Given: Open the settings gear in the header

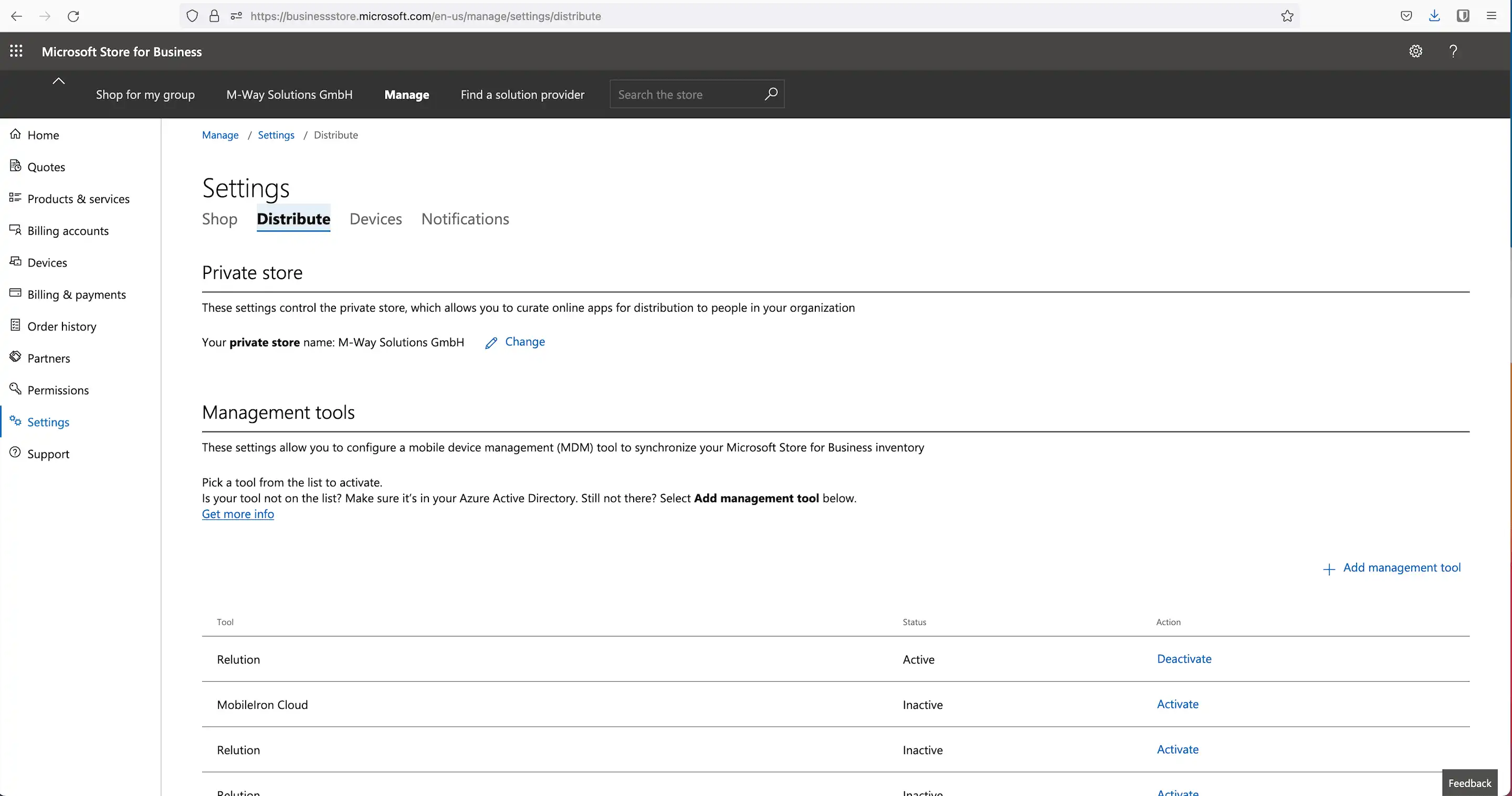Looking at the screenshot, I should (1416, 51).
